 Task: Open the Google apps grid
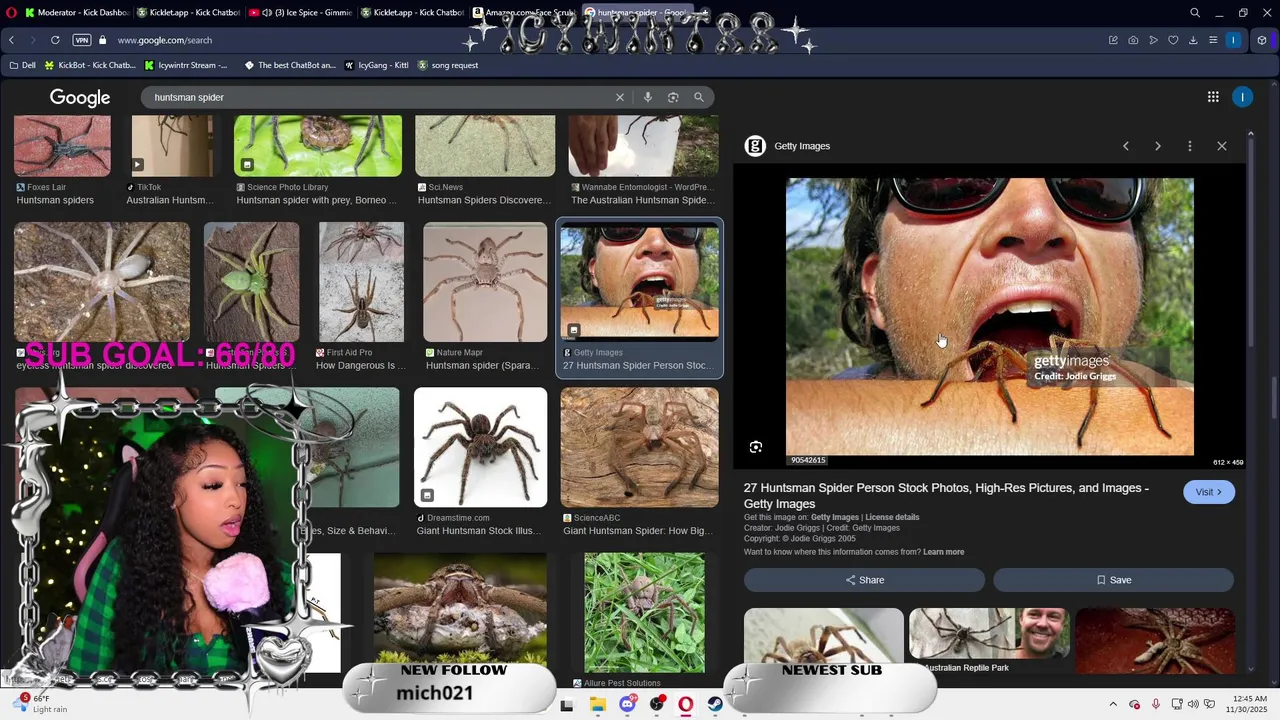tap(1213, 97)
